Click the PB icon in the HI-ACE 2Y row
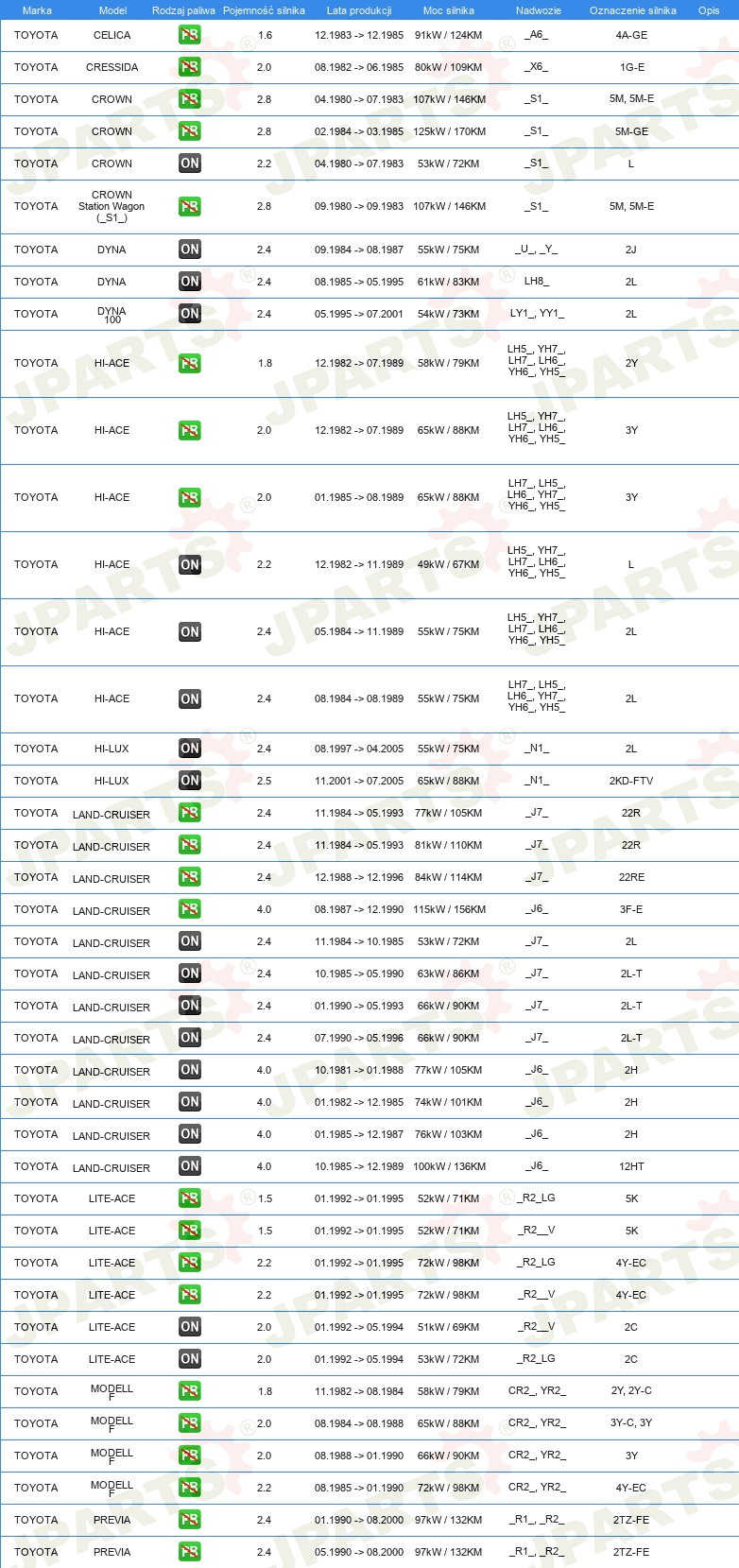This screenshot has height=1568, width=739. click(x=190, y=363)
